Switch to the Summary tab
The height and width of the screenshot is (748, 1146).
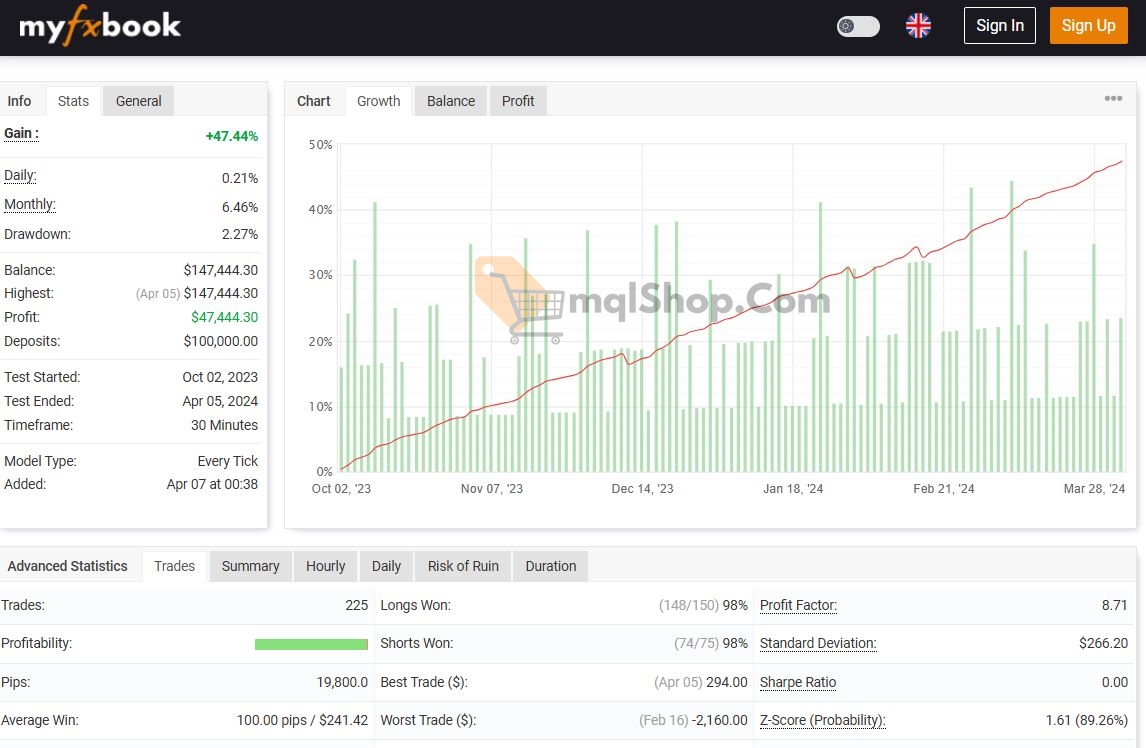(250, 566)
